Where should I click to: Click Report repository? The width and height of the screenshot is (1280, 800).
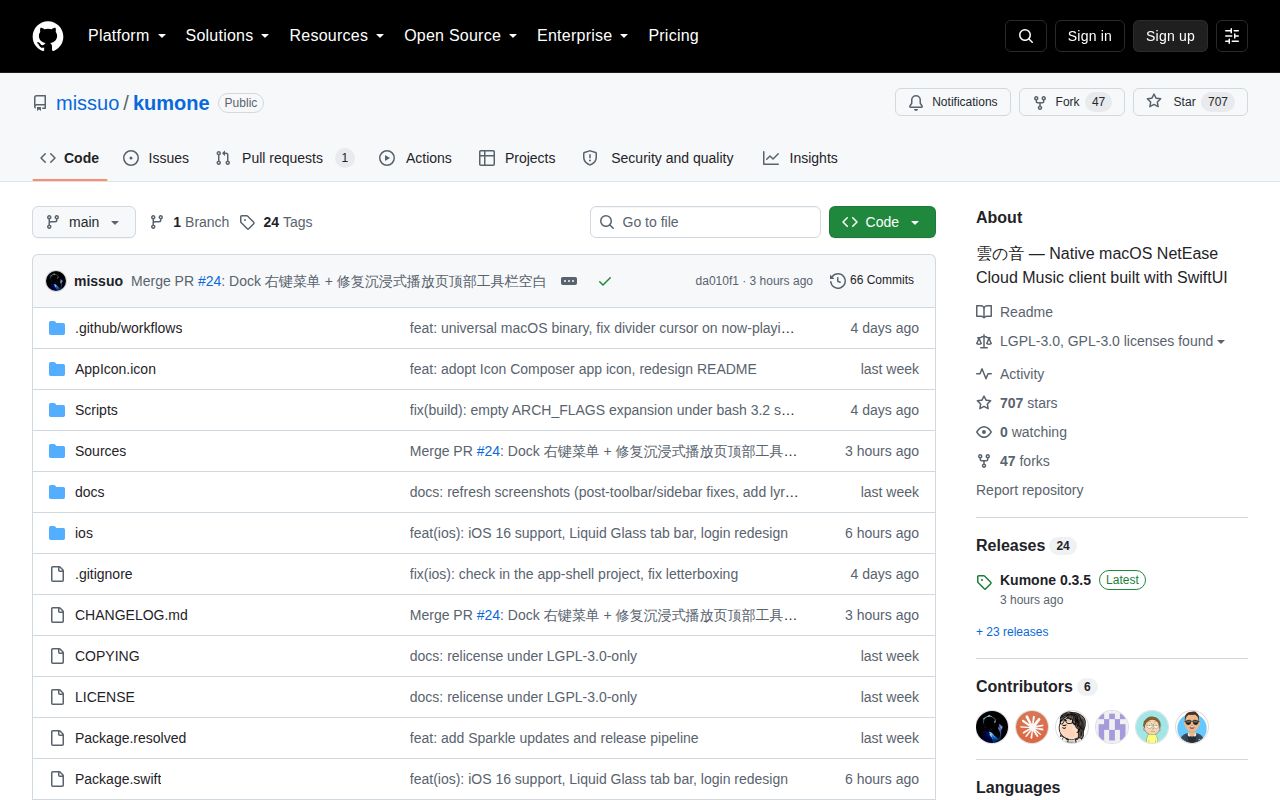1029,490
